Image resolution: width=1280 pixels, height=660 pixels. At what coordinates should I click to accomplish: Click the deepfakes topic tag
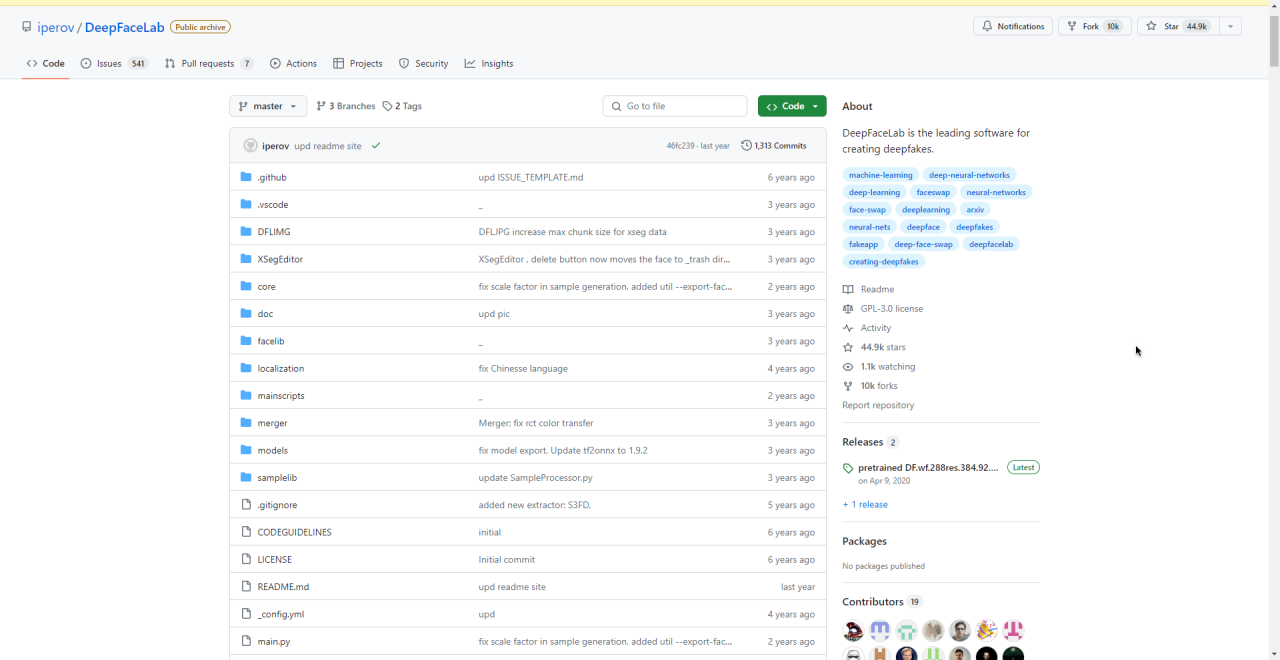tap(974, 227)
